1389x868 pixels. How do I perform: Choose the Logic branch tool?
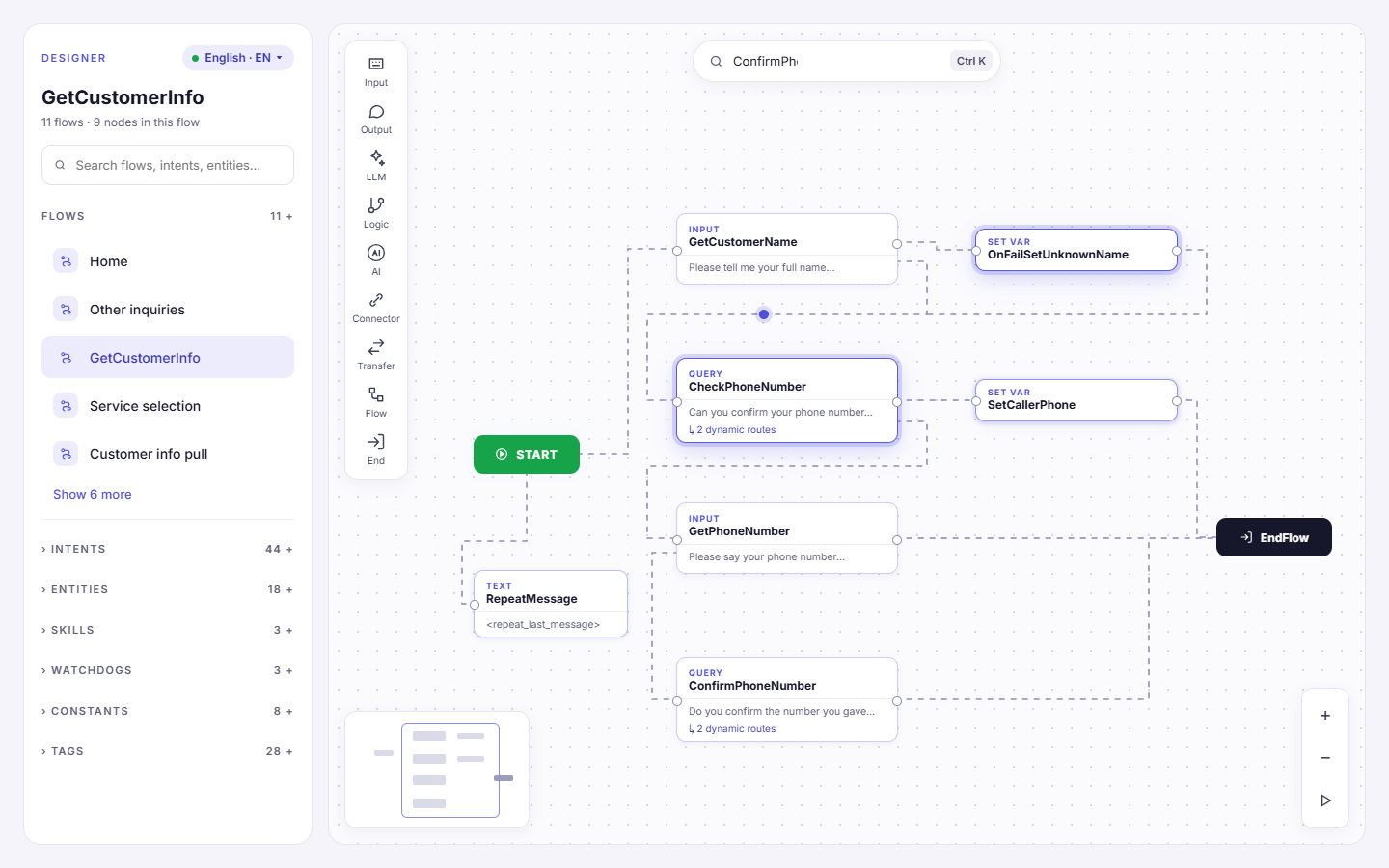coord(376,213)
